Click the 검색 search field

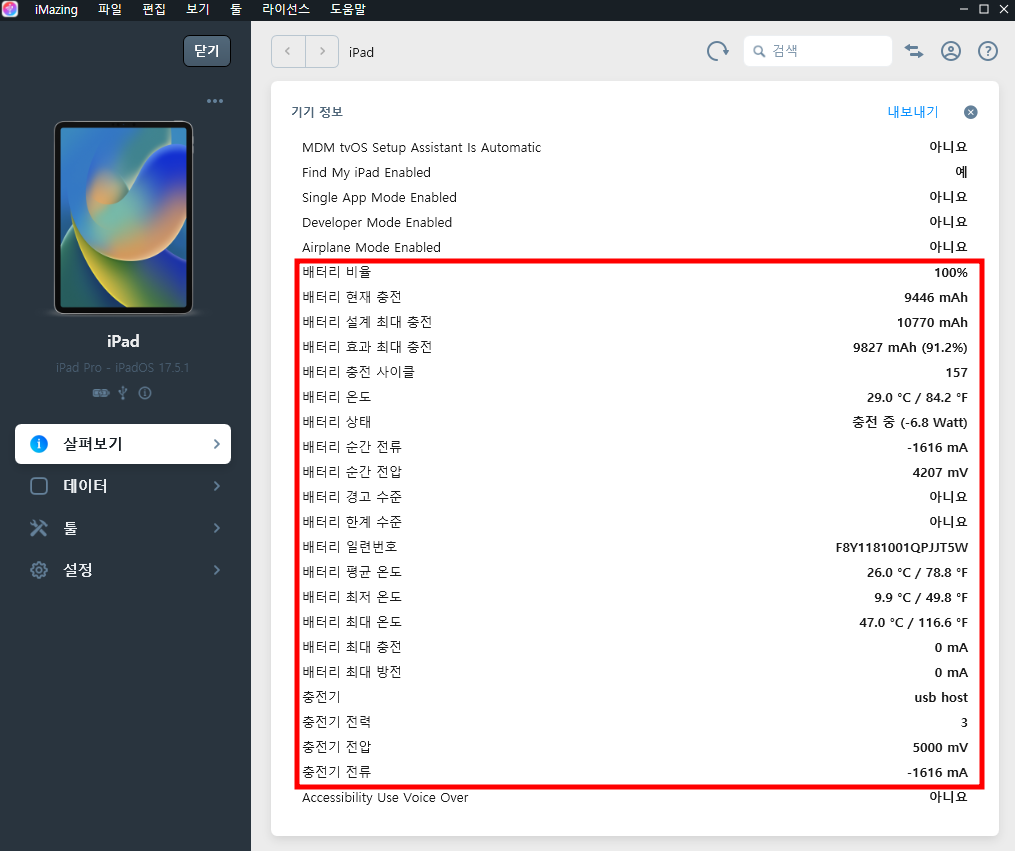click(818, 51)
